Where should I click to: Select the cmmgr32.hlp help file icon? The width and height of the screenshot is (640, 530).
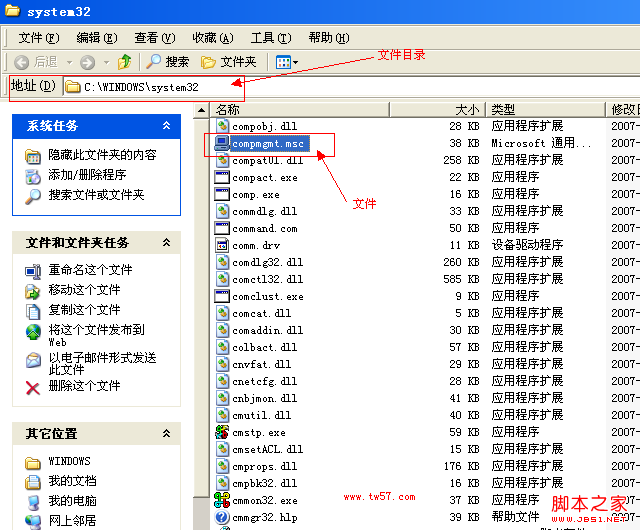coord(222,517)
